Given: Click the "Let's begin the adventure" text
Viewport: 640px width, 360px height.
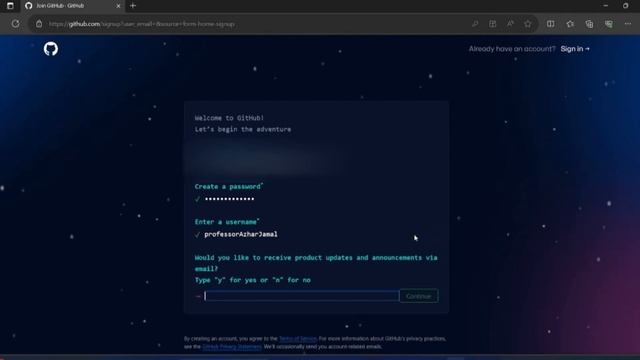Looking at the screenshot, I should click(243, 129).
